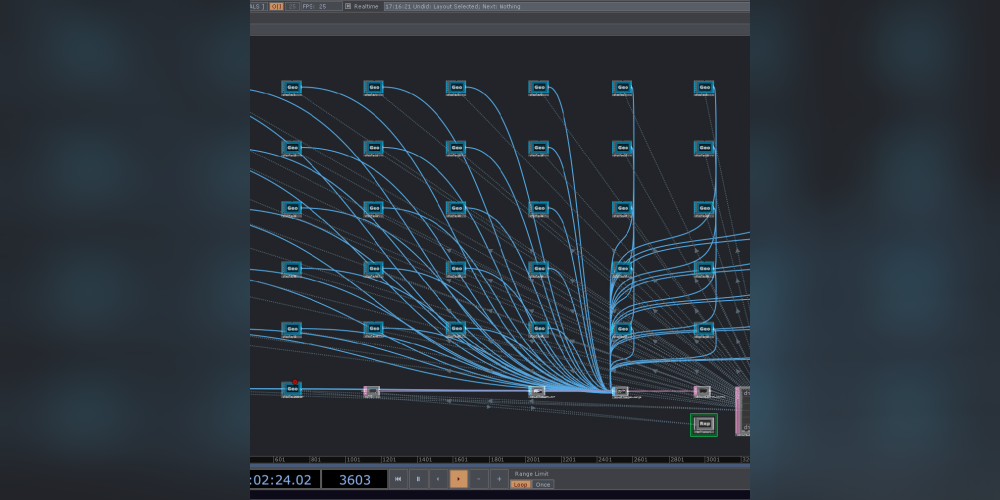
Task: Click timeline marker 601
Action: [279, 460]
